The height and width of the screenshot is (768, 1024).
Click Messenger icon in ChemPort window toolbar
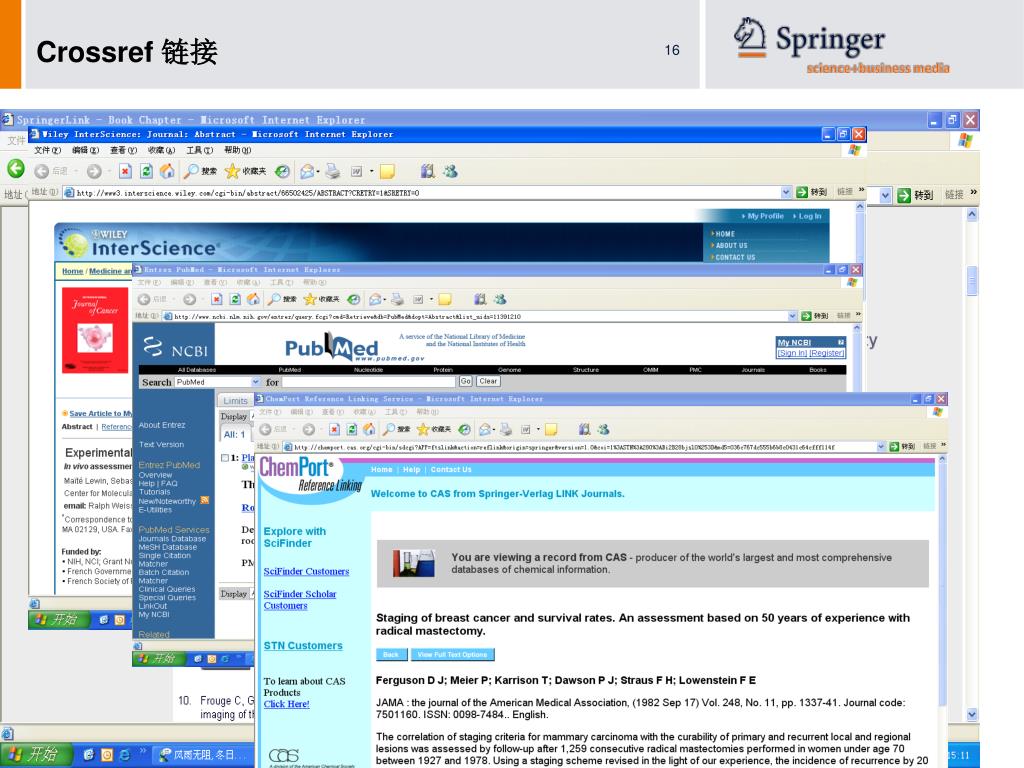coord(603,429)
